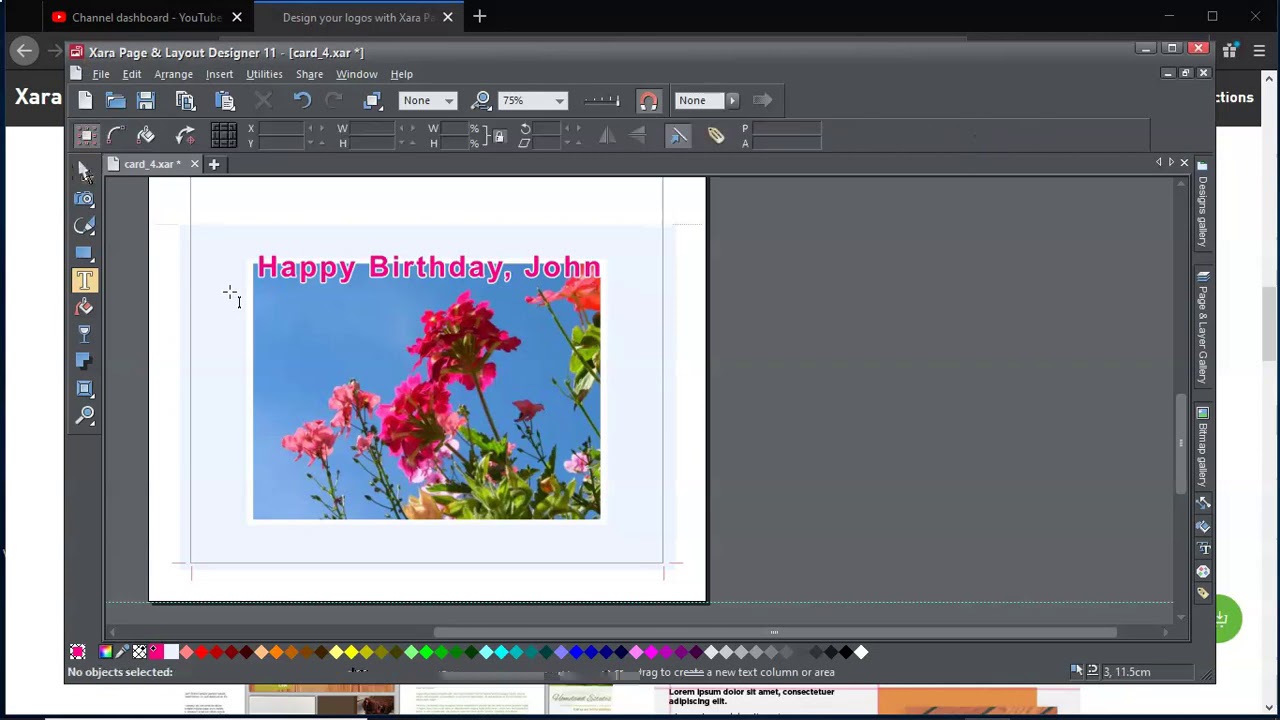Open the Edit menu
Screen dimensions: 1280x720
click(x=132, y=74)
